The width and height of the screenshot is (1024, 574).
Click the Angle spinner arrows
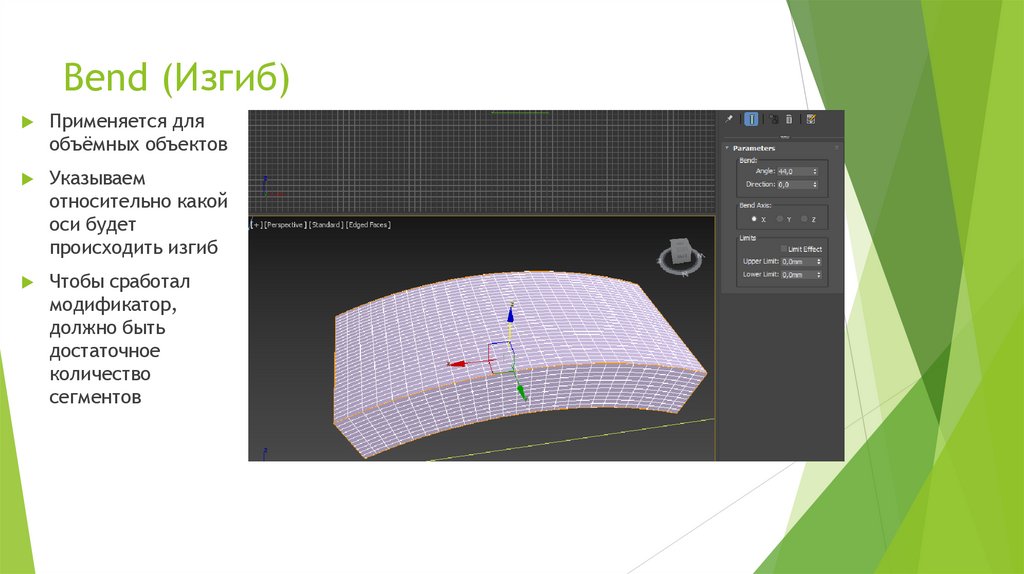pyautogui.click(x=815, y=171)
